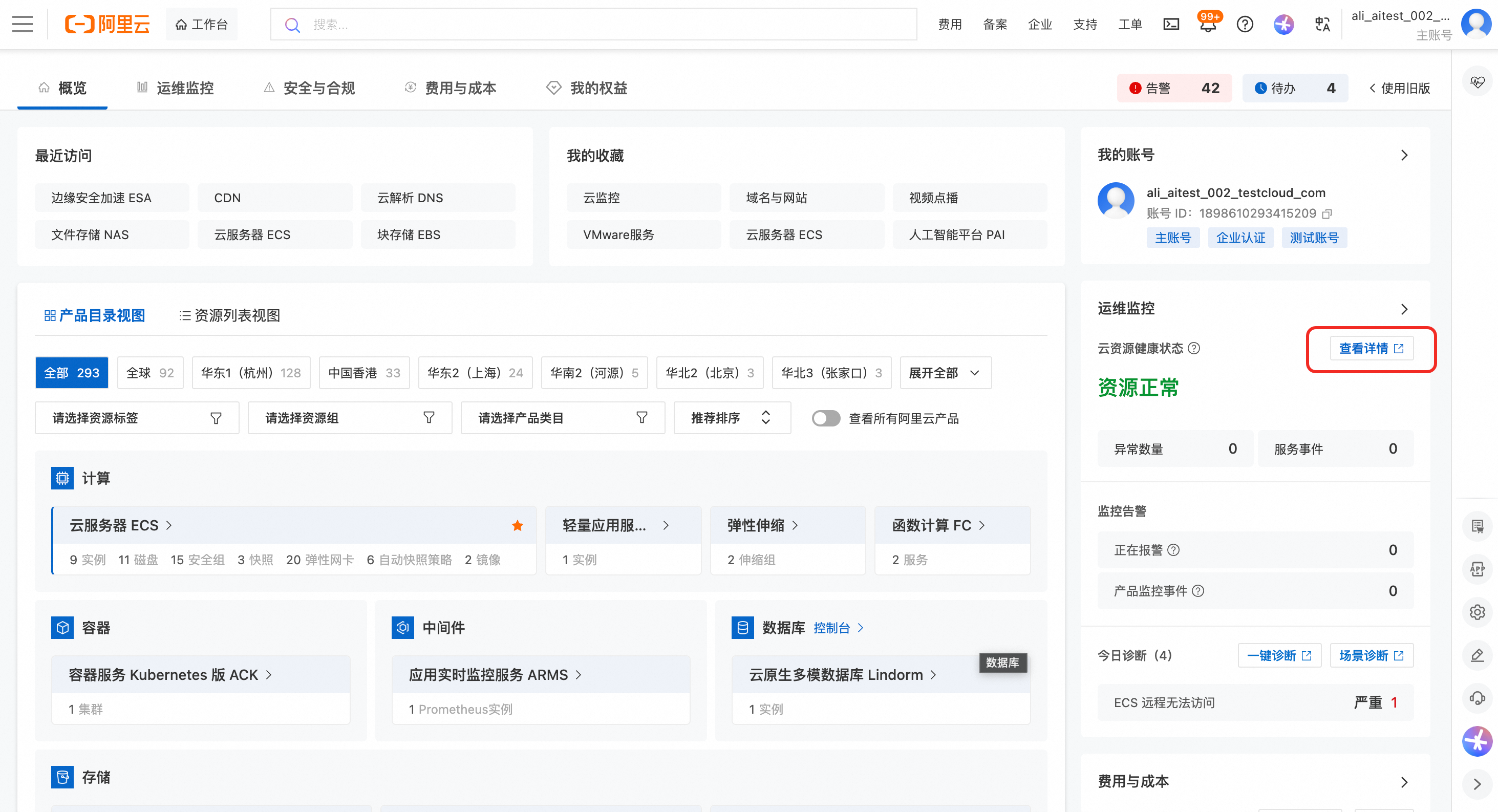Image resolution: width=1498 pixels, height=812 pixels.
Task: Toggle 查看所有阿里云产品 switch
Action: [825, 418]
